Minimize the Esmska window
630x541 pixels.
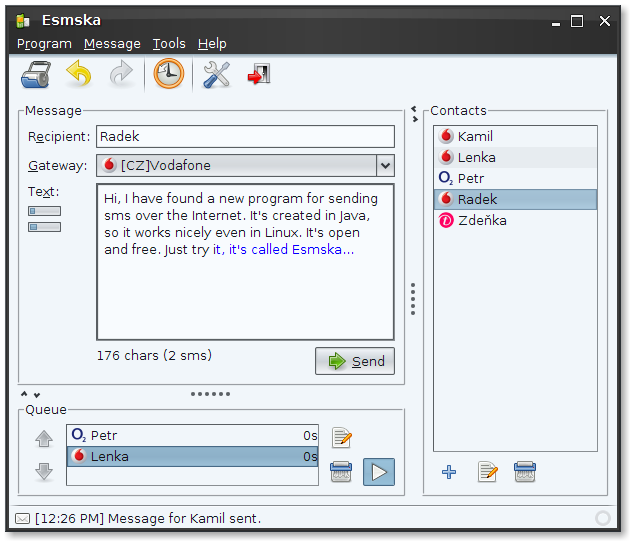point(556,23)
